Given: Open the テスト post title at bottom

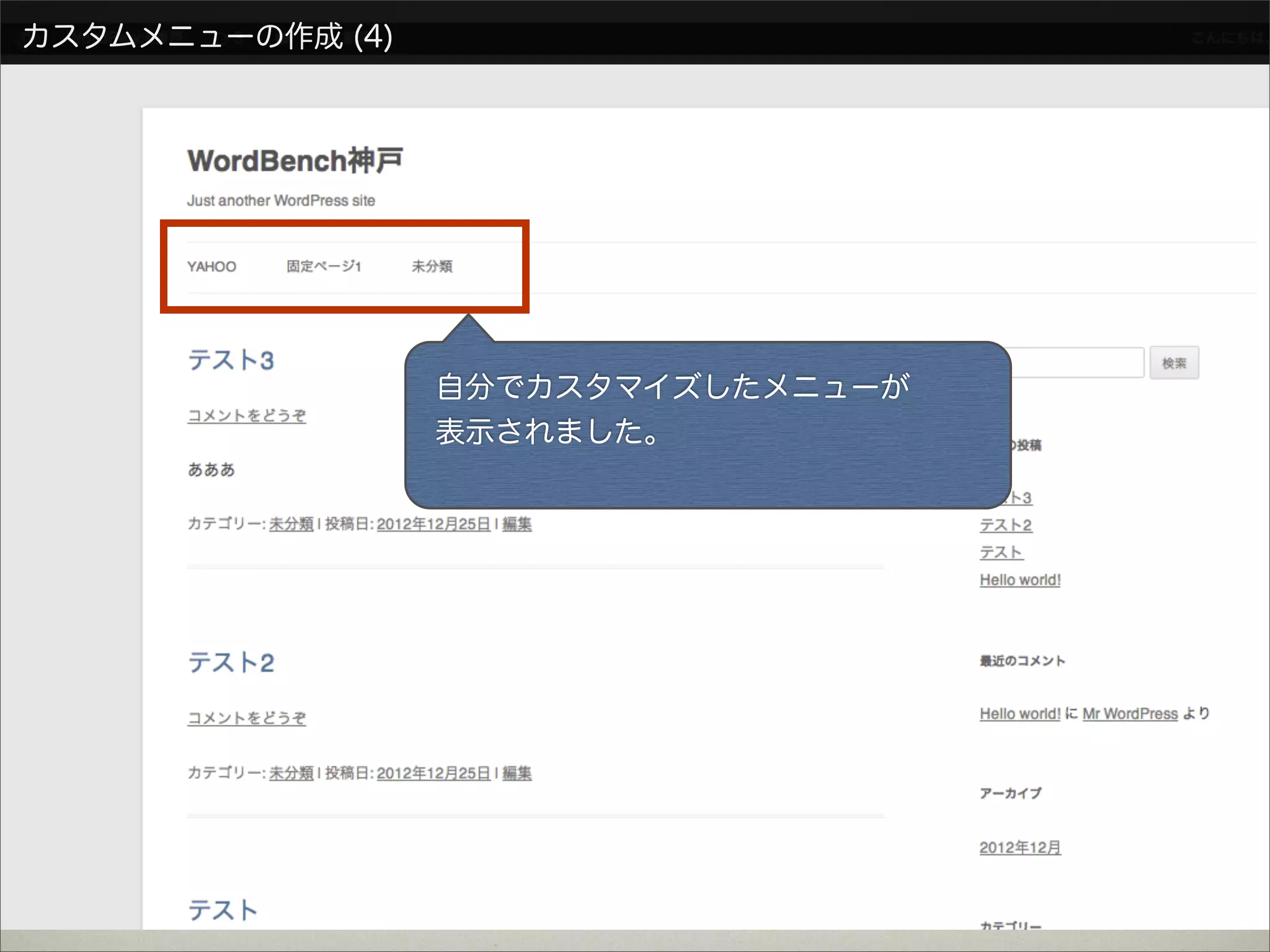Looking at the screenshot, I should click(x=222, y=910).
